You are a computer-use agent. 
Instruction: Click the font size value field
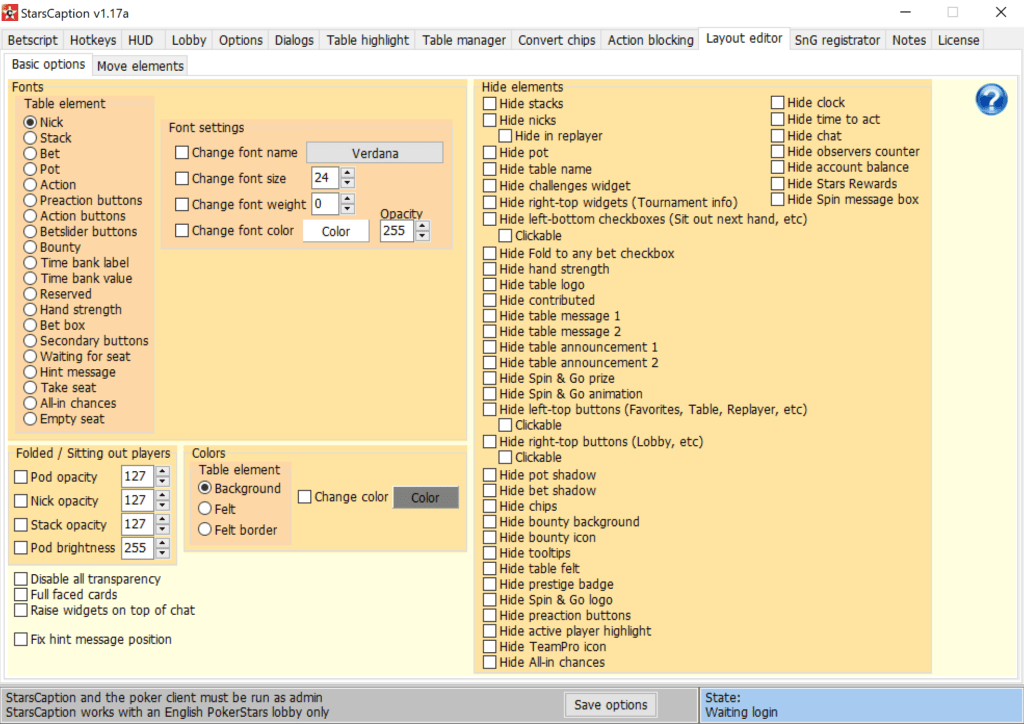tap(325, 178)
